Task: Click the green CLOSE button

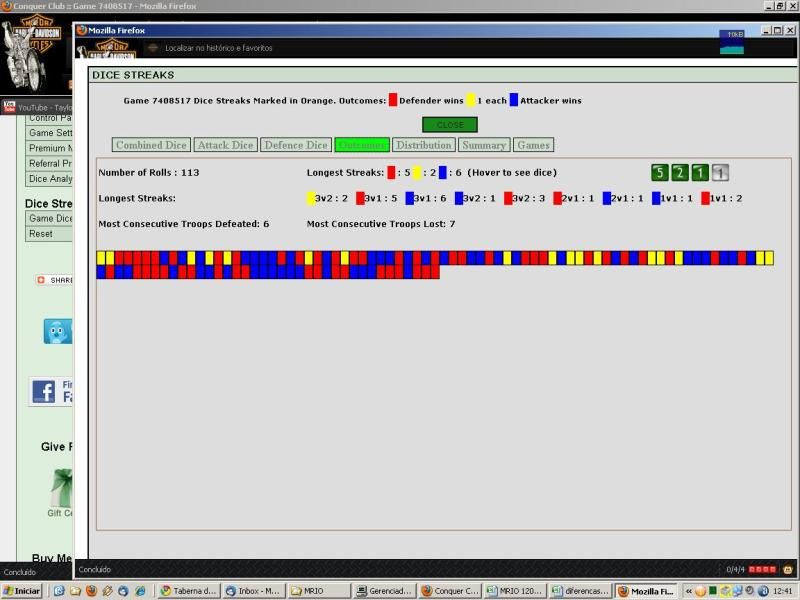Action: click(450, 124)
